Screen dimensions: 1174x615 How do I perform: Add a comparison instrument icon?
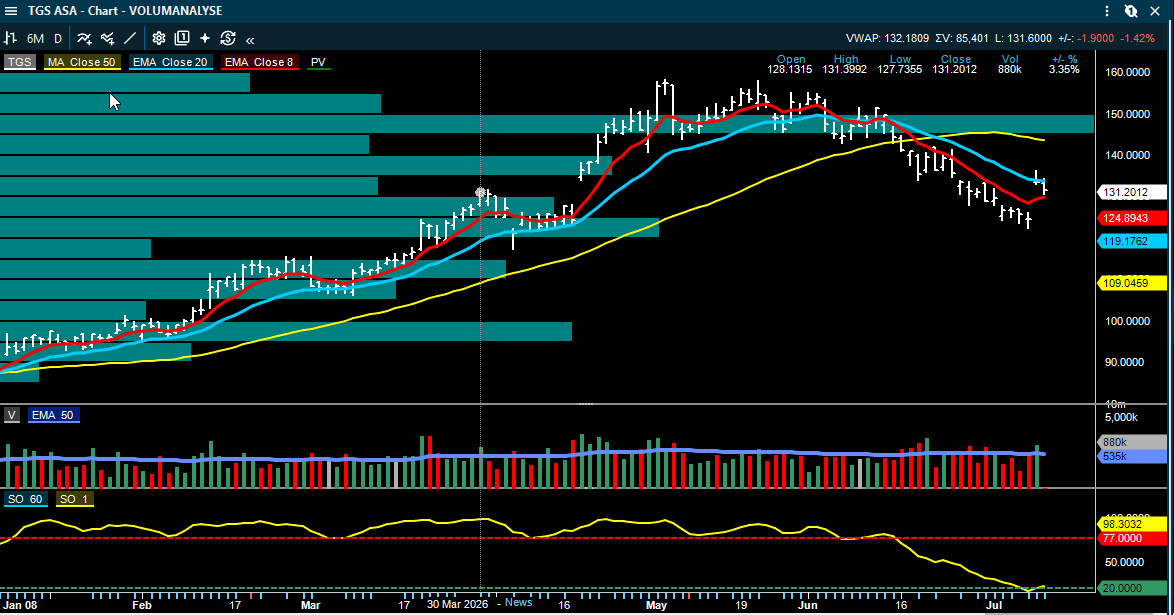(107, 38)
